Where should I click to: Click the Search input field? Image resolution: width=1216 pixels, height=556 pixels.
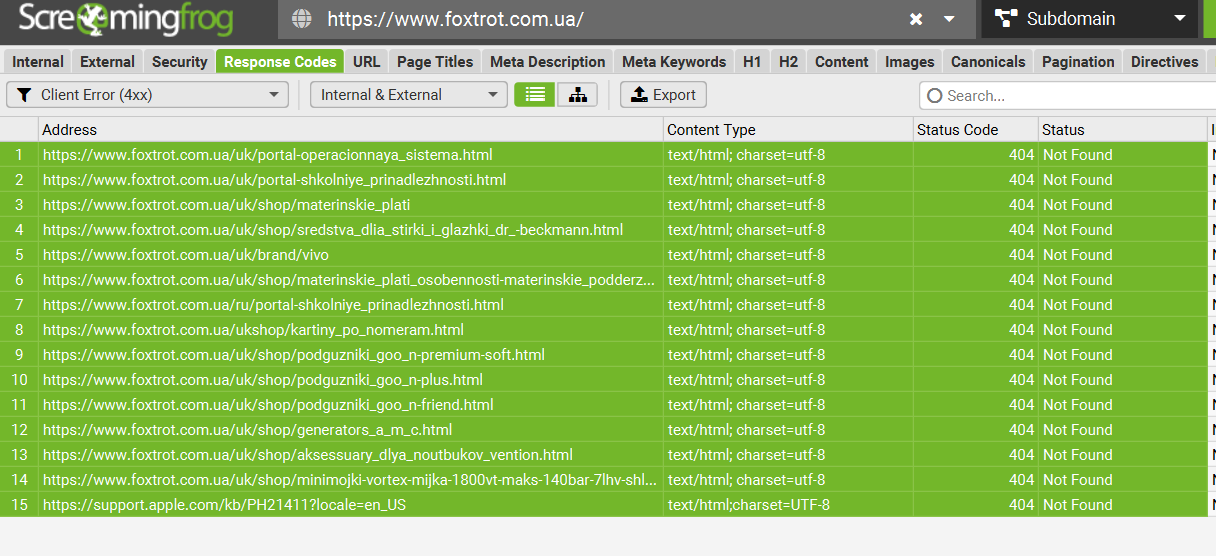1067,96
